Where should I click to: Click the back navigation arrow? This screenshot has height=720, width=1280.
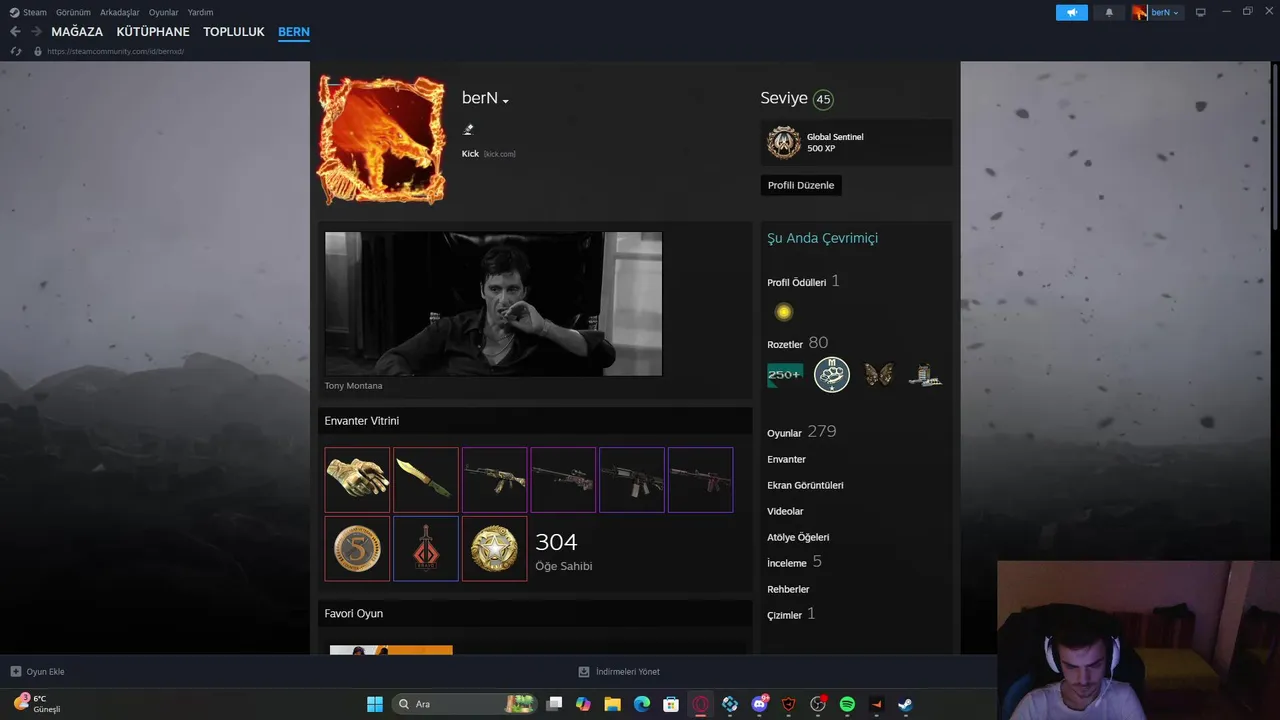click(x=15, y=32)
